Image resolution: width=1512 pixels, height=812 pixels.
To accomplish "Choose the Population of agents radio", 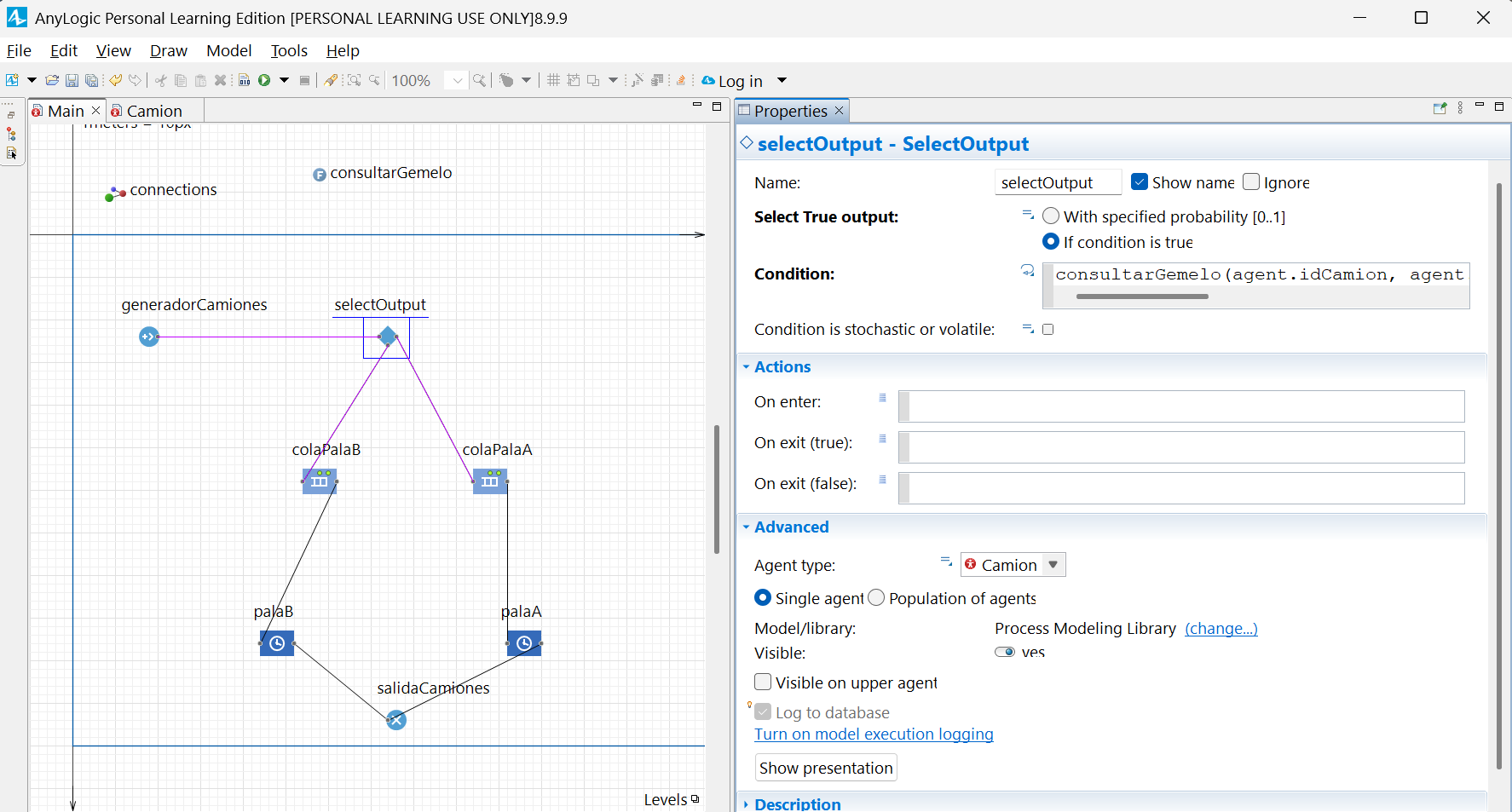I will [x=876, y=597].
